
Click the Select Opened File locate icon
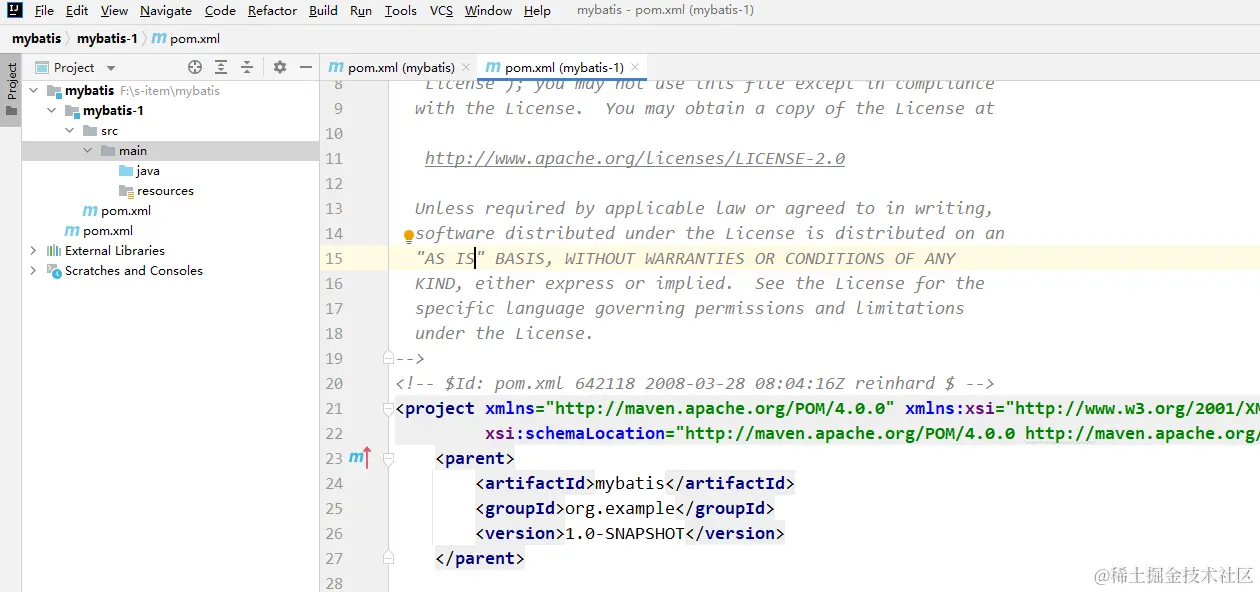[195, 67]
